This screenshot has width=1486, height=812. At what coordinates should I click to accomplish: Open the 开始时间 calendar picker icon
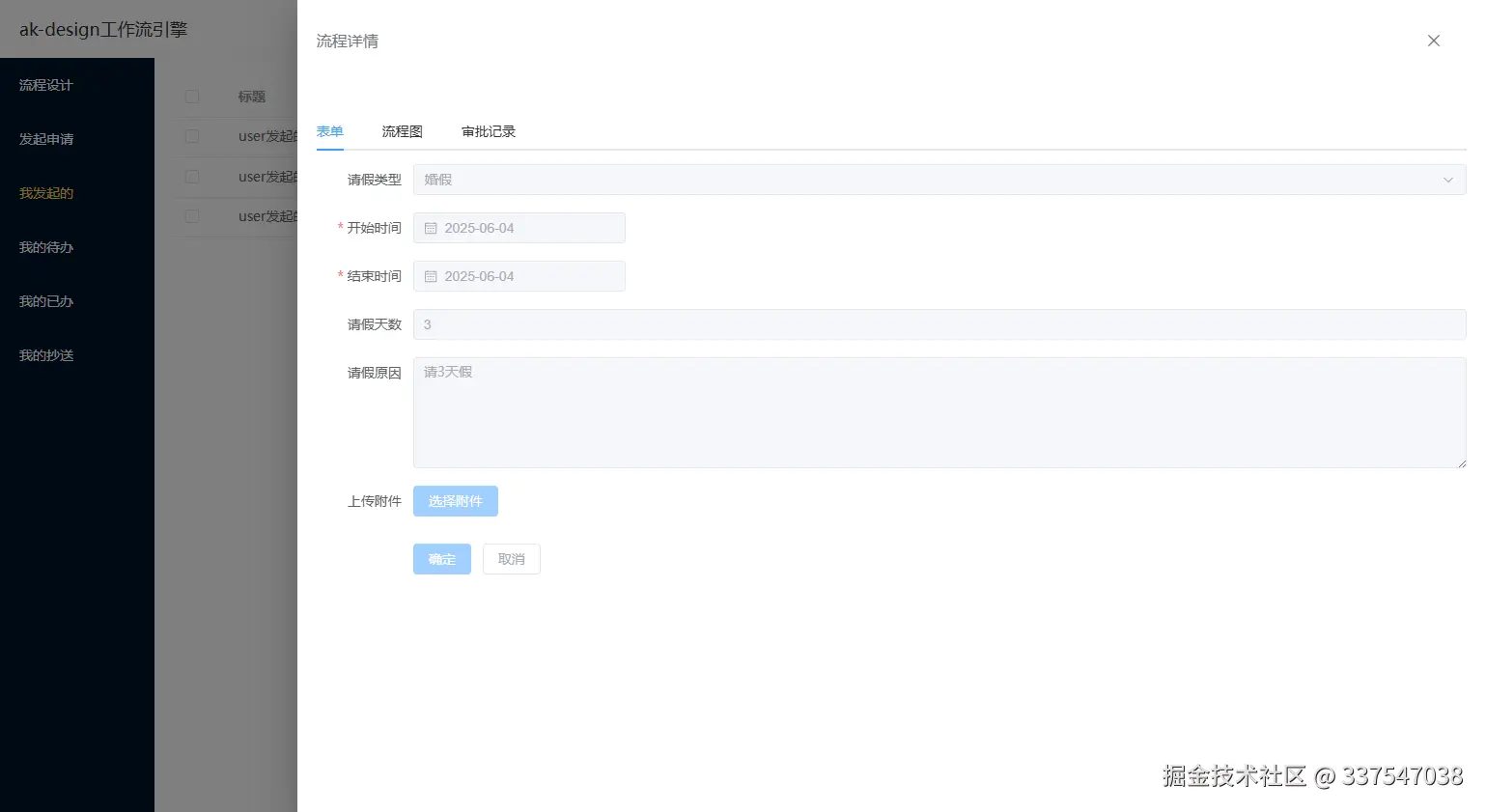[431, 227]
